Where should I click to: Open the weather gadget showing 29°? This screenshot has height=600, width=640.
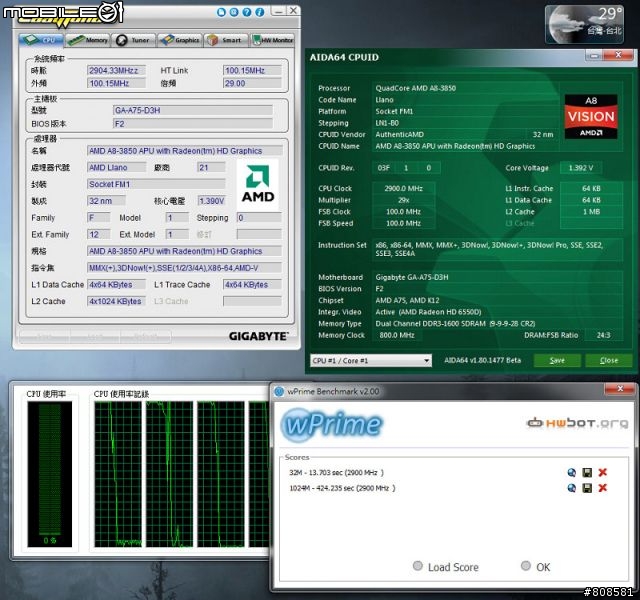coord(584,24)
